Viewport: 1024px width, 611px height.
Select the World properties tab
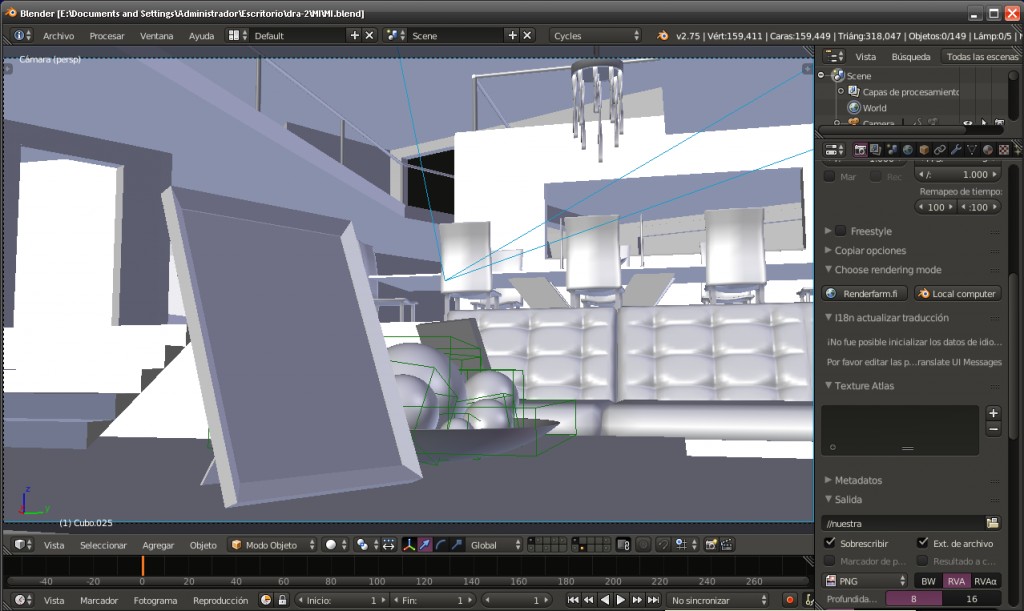click(908, 148)
